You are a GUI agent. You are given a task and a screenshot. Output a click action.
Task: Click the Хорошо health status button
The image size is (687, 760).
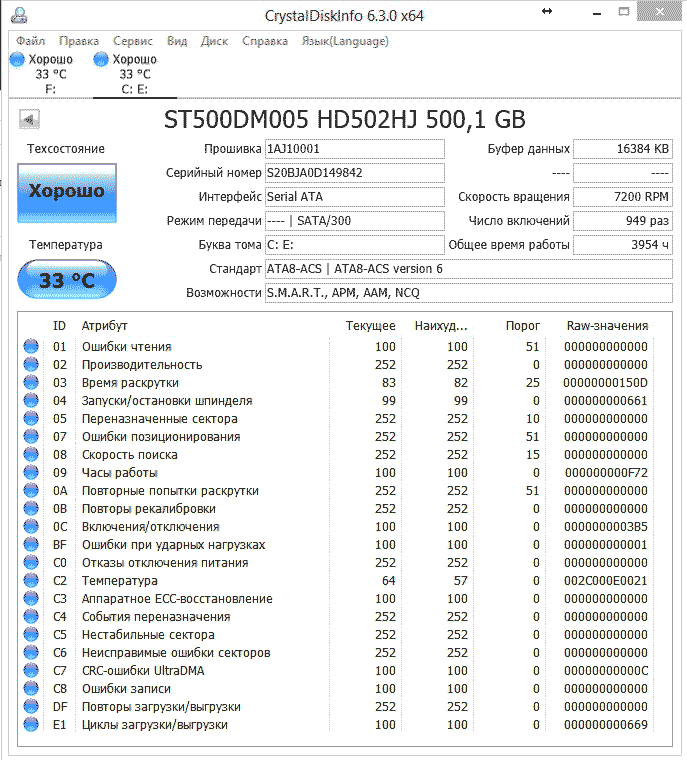coord(67,193)
